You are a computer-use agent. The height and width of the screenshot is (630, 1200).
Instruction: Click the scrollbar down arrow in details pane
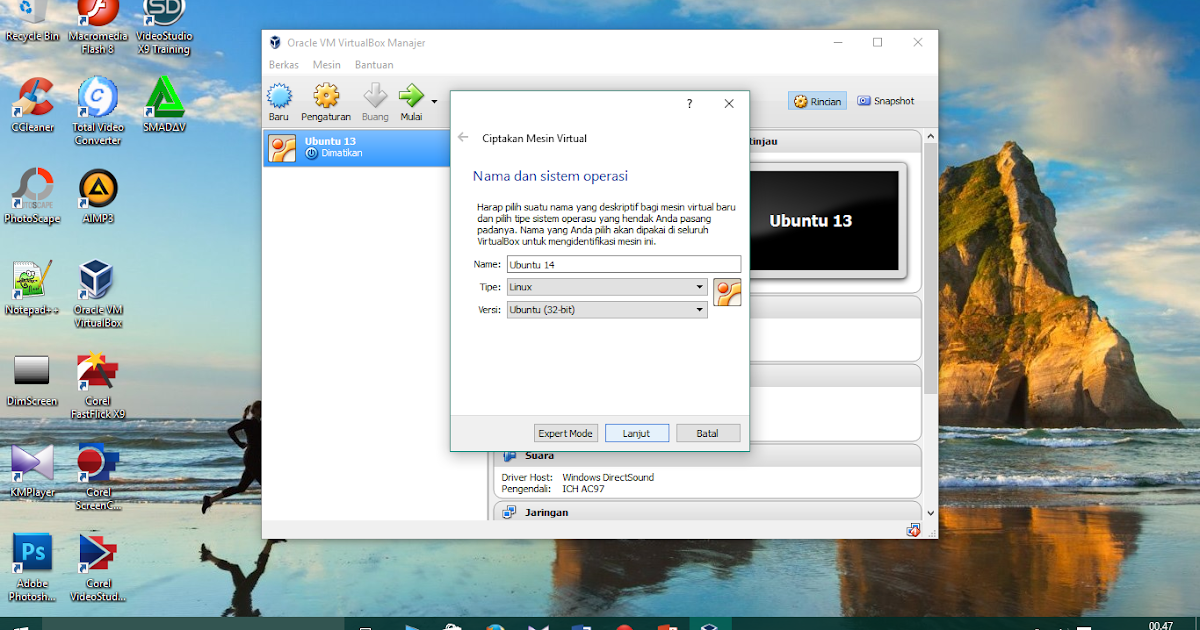point(931,512)
